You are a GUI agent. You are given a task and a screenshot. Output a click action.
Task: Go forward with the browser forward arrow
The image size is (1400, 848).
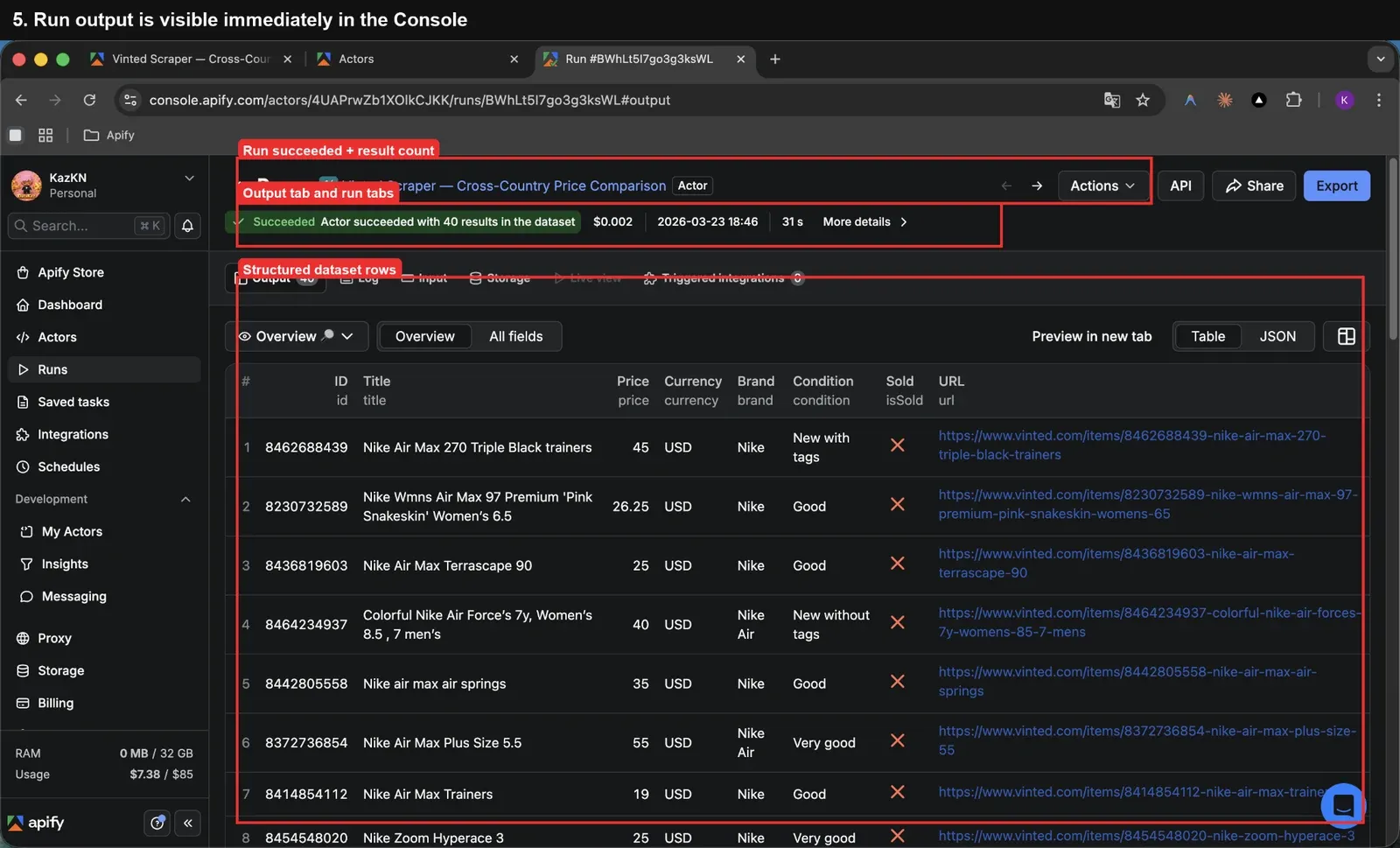click(x=55, y=100)
